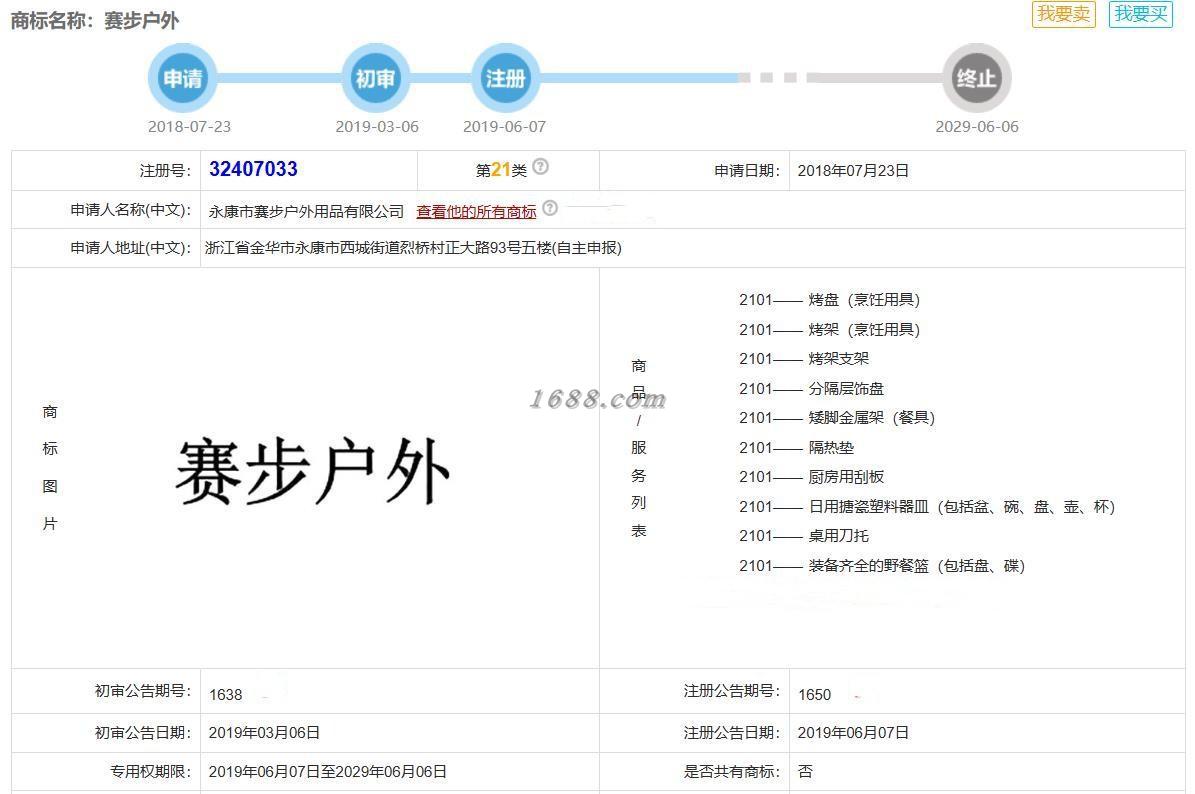1195x794 pixels.
Task: Click the 专用权期限 field label
Action: click(x=150, y=772)
